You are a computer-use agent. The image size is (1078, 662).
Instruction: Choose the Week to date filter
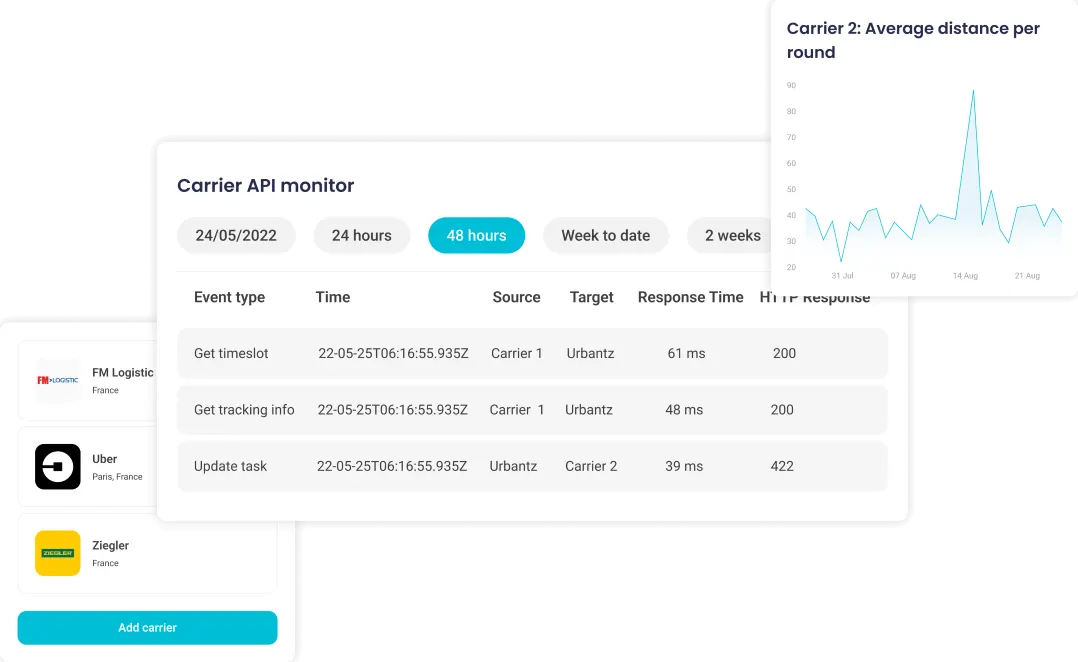606,235
